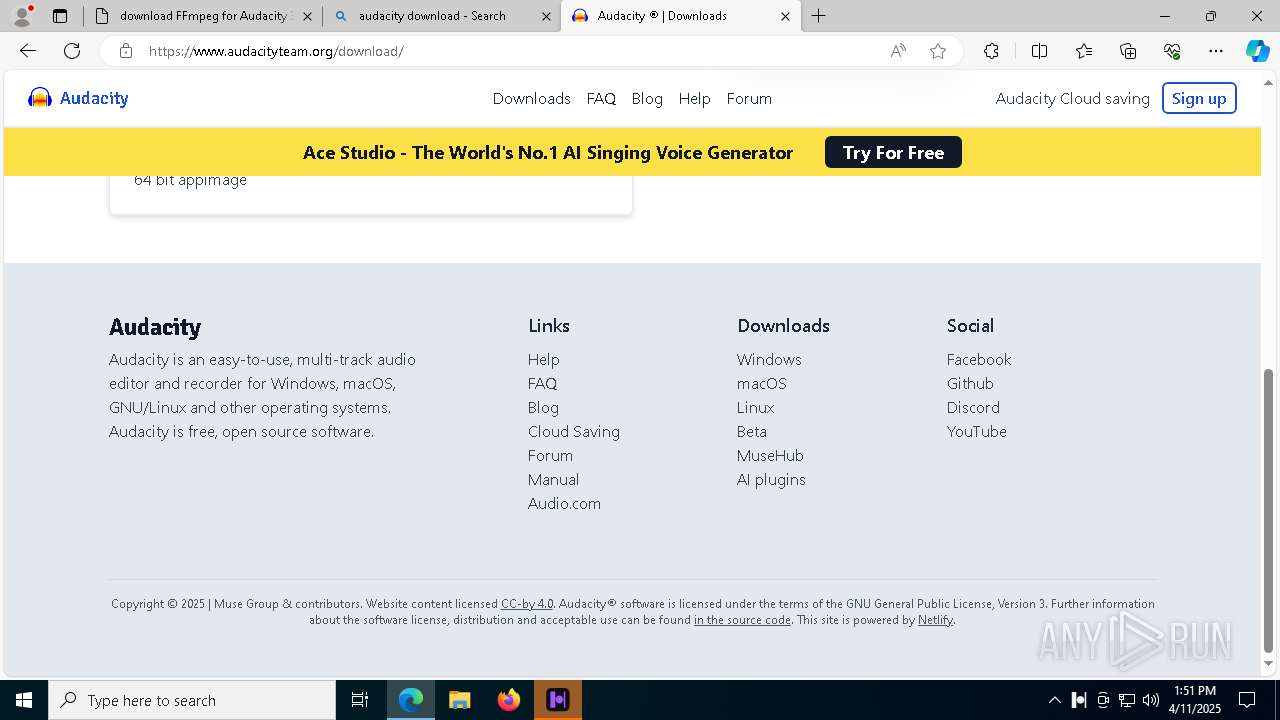The height and width of the screenshot is (720, 1280).
Task: Open the Favorites list icon
Action: [1084, 51]
